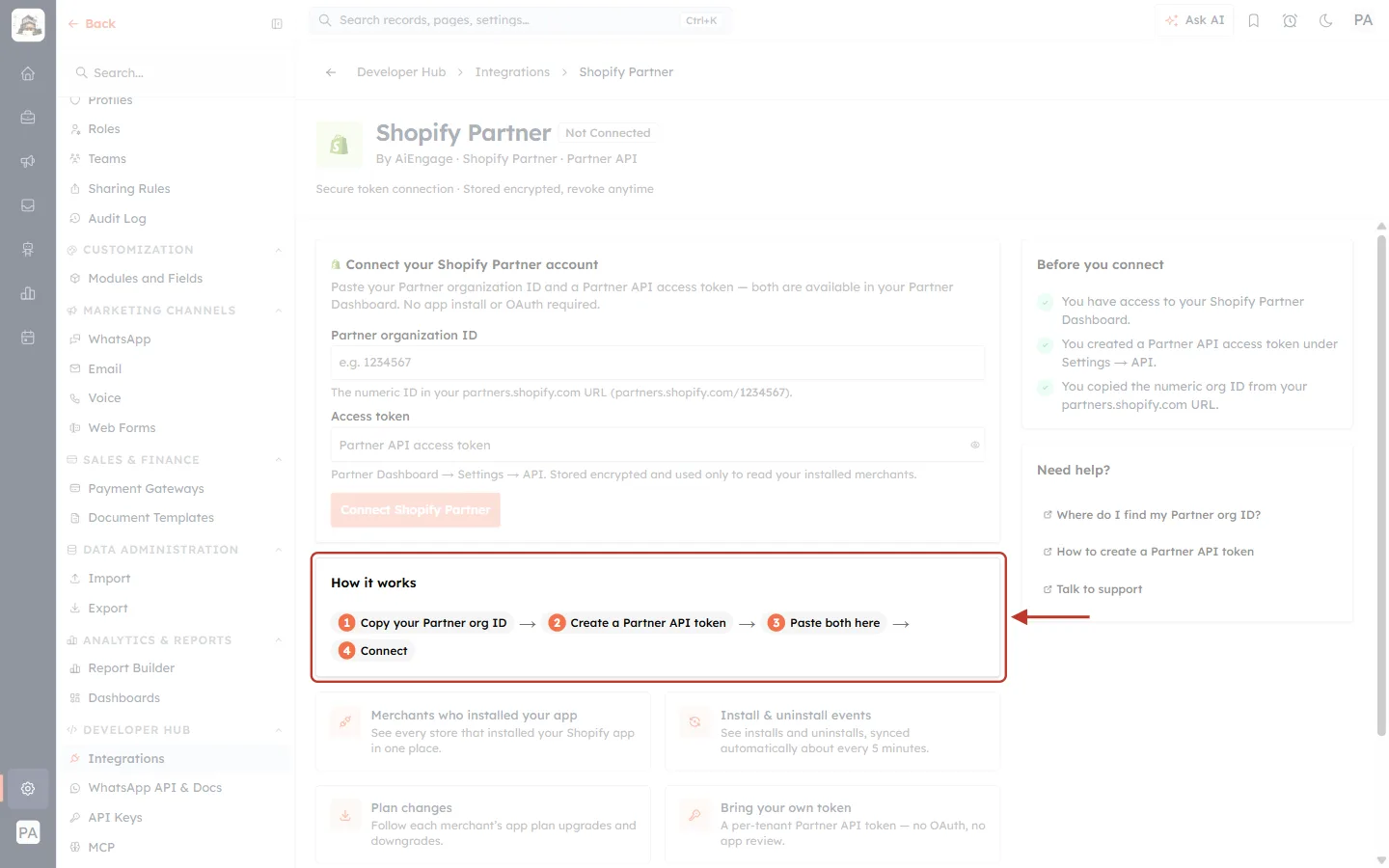This screenshot has height=868, width=1389.
Task: Click the PA avatar at bottom of left rail
Action: tap(28, 832)
